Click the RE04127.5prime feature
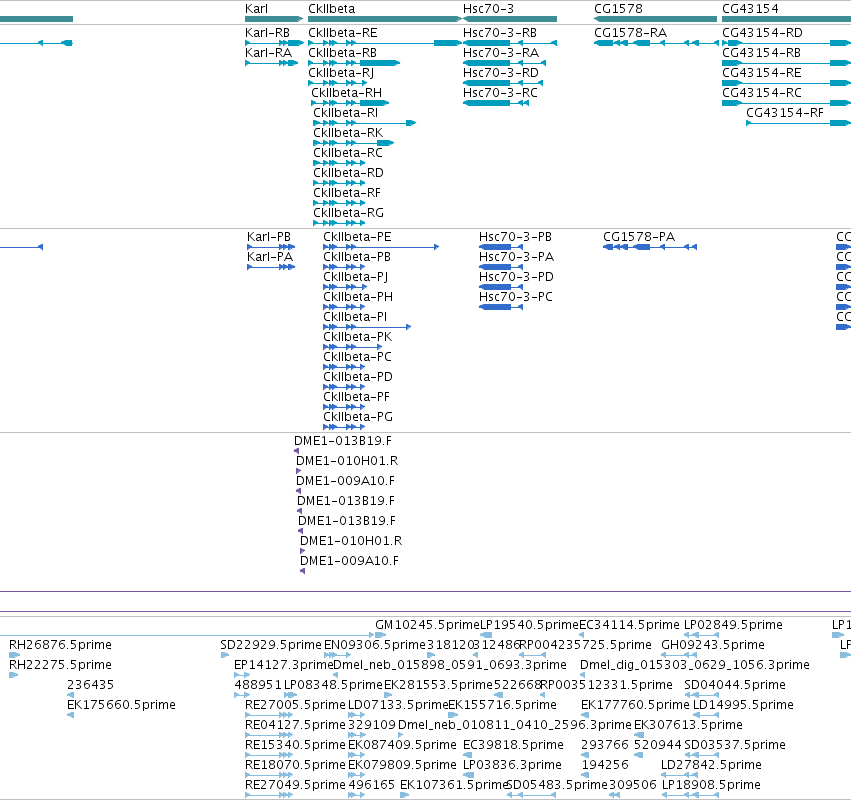 [295, 726]
